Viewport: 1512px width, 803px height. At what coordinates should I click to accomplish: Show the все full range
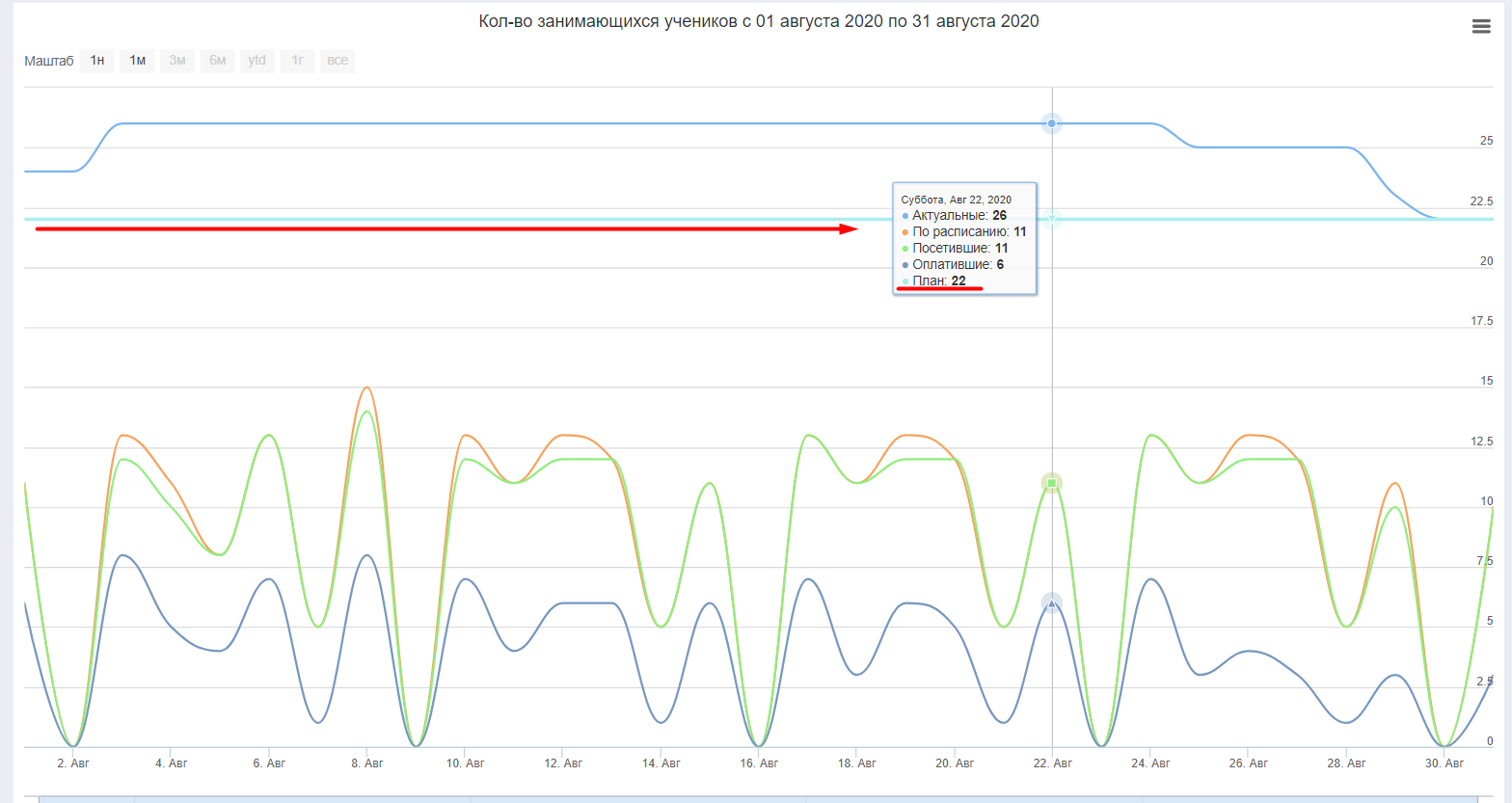tap(337, 61)
